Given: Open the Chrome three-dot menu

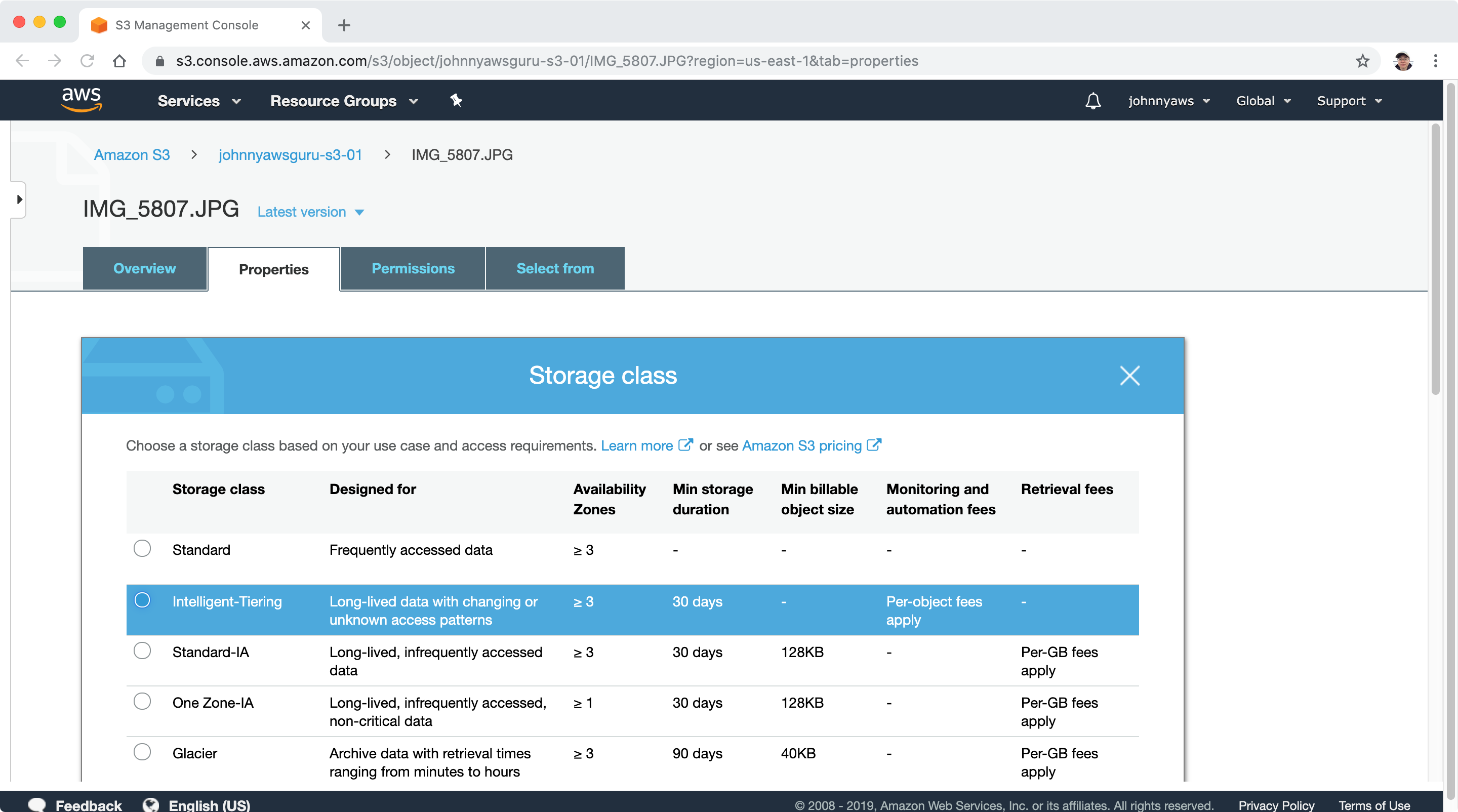Looking at the screenshot, I should tap(1435, 61).
